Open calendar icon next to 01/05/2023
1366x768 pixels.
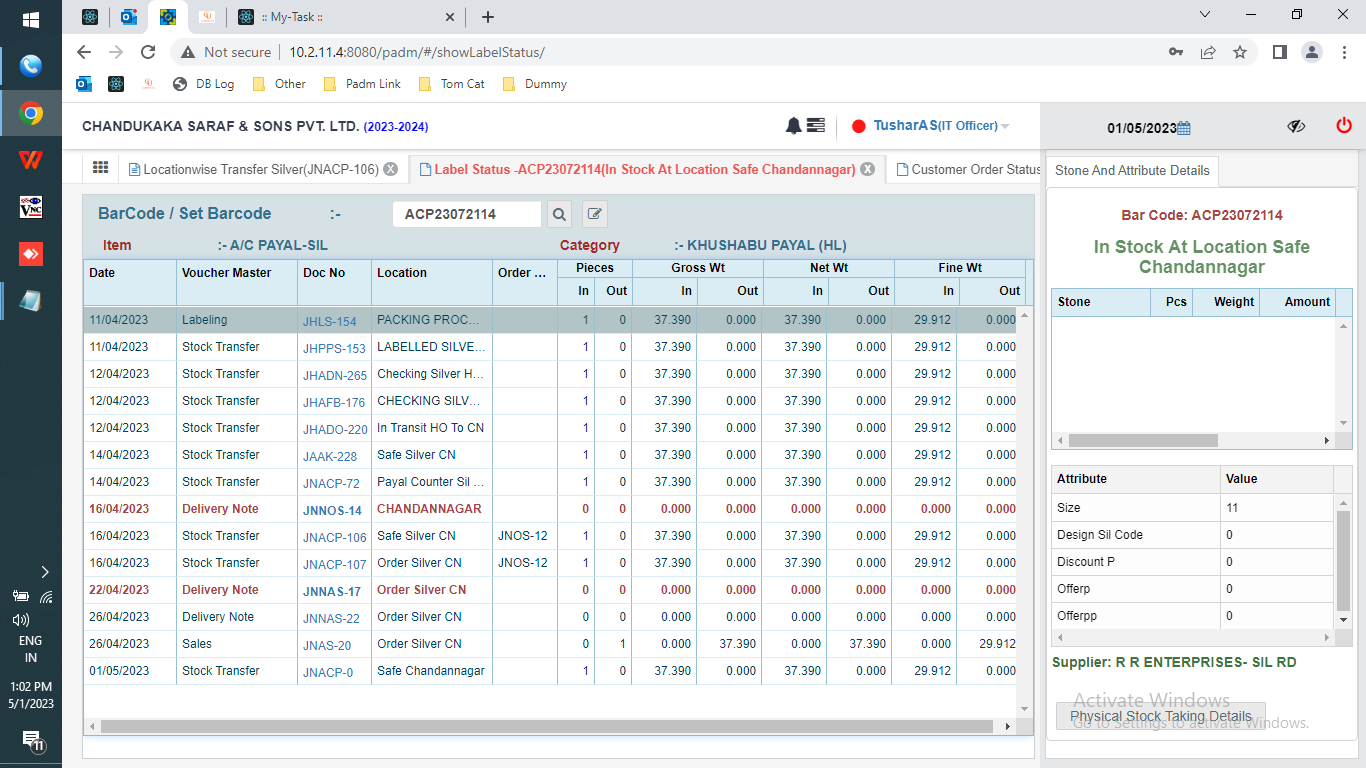coord(1184,128)
